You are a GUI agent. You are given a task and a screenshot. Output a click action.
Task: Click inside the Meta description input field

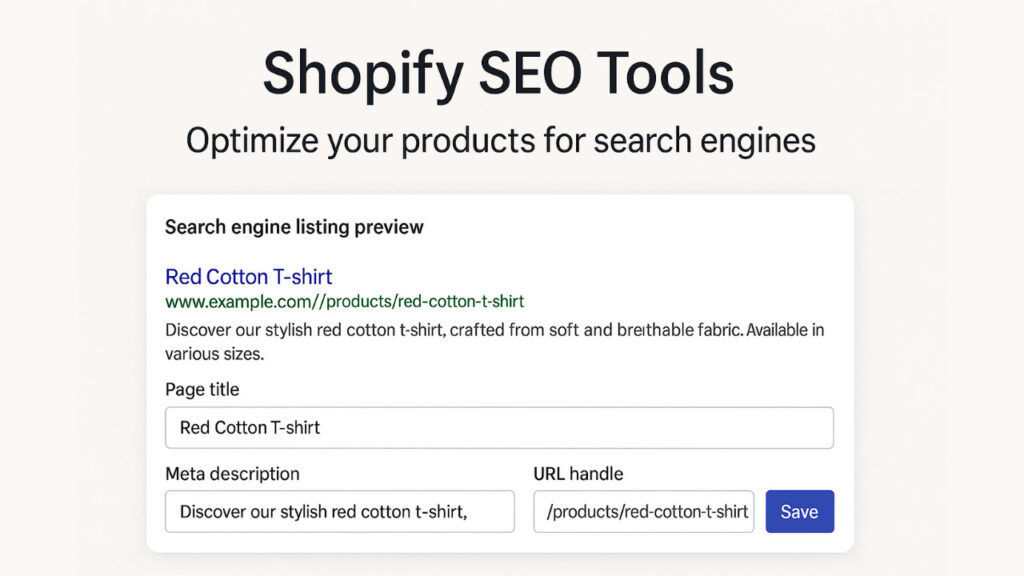pos(340,511)
